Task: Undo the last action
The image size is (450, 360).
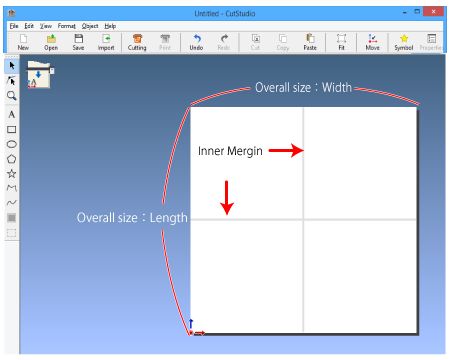Action: click(196, 42)
